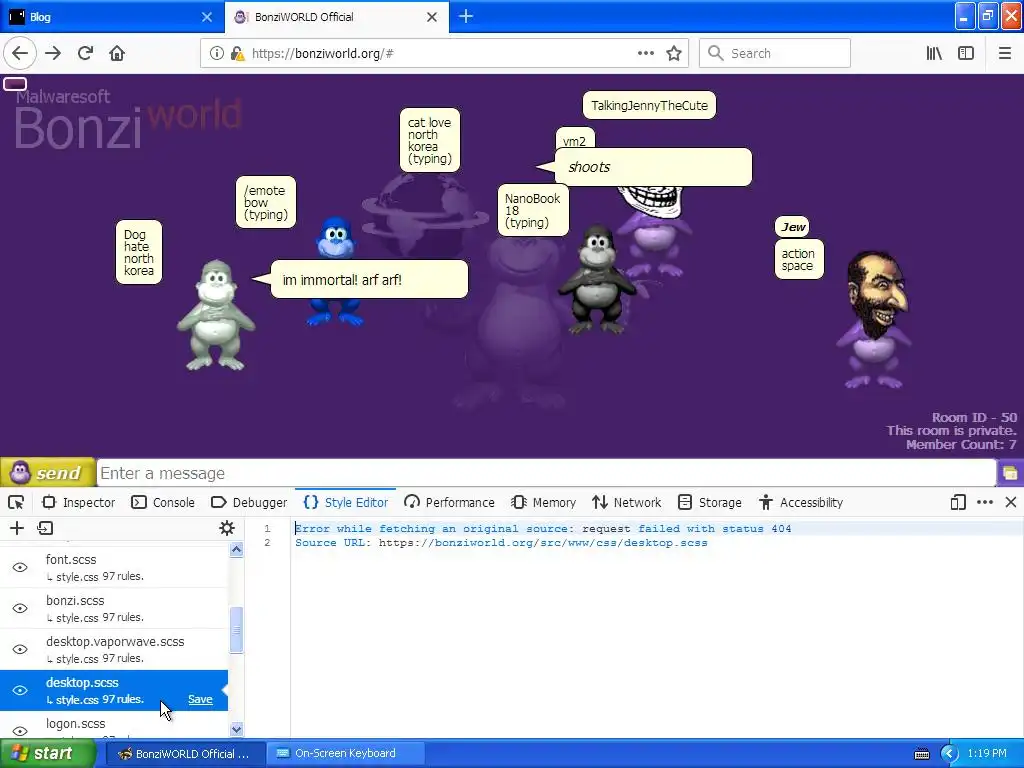Select bonzi.scss in the stylesheet list
Viewport: 1024px width, 768px height.
(114, 608)
